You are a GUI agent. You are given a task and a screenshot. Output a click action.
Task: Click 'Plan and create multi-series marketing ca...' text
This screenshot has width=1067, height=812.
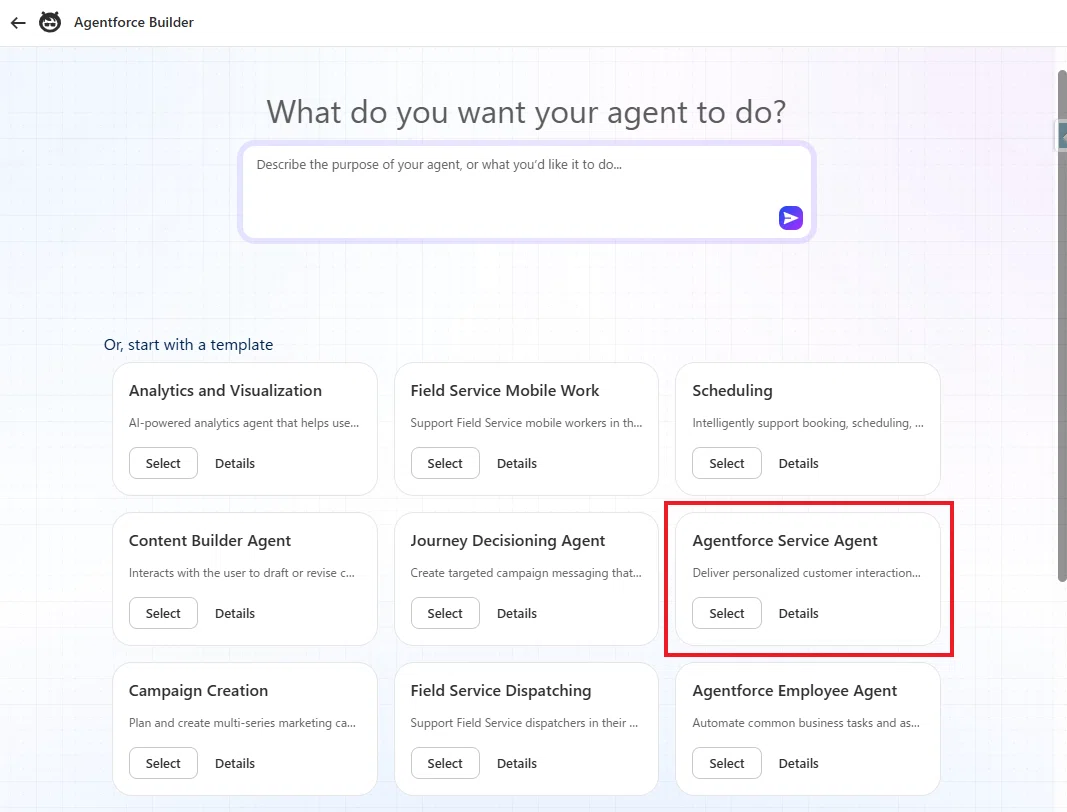[242, 723]
